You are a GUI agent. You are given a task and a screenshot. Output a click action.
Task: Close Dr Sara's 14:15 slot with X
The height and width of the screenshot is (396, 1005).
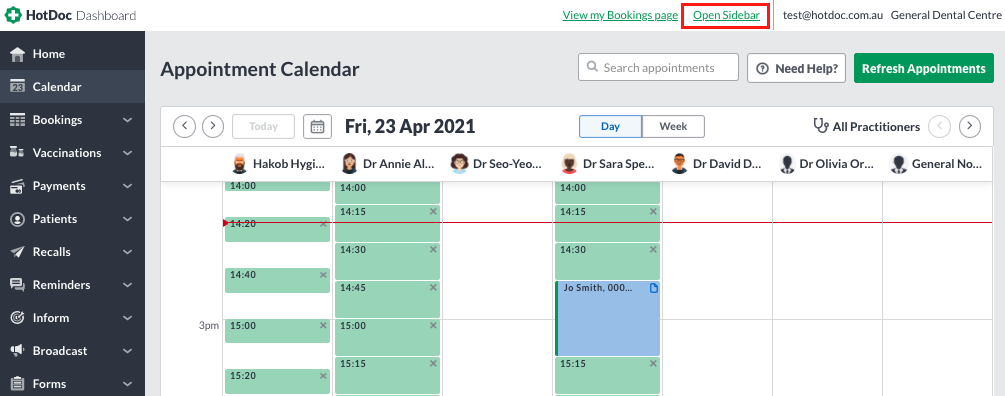pyautogui.click(x=653, y=211)
